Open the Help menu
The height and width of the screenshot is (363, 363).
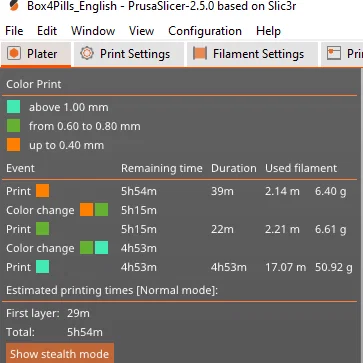coord(268,31)
